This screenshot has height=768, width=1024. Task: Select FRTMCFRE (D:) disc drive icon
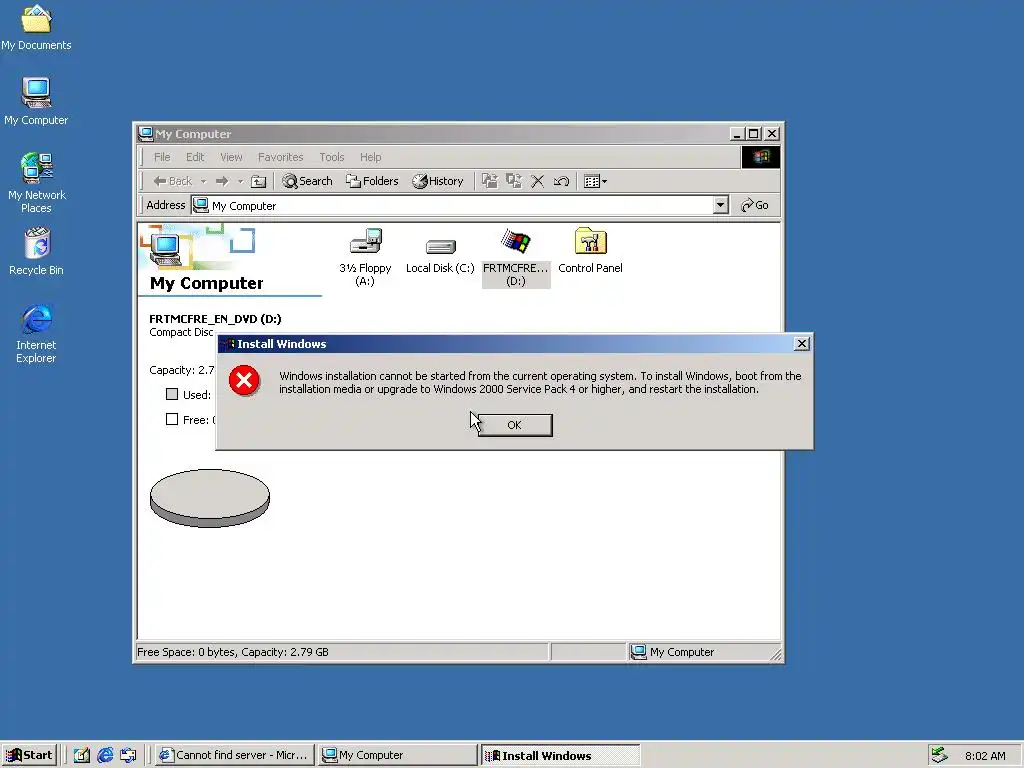coord(516,257)
